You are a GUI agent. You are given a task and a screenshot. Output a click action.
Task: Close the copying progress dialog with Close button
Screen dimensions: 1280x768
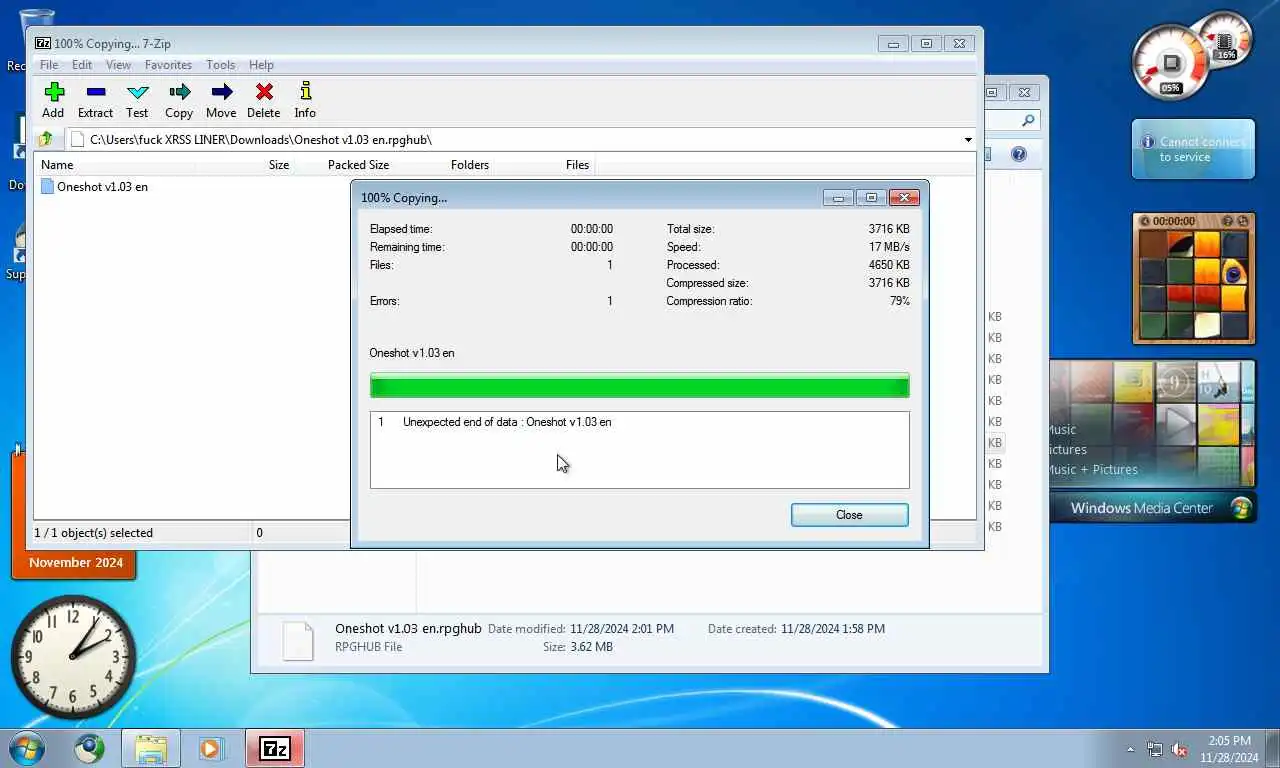point(849,515)
